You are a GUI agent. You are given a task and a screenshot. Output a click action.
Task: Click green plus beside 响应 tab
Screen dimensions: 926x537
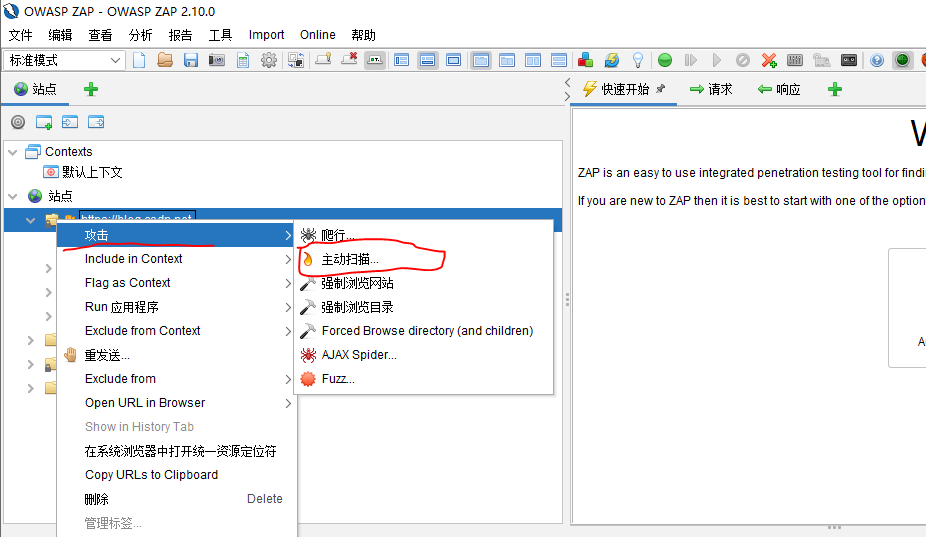835,89
